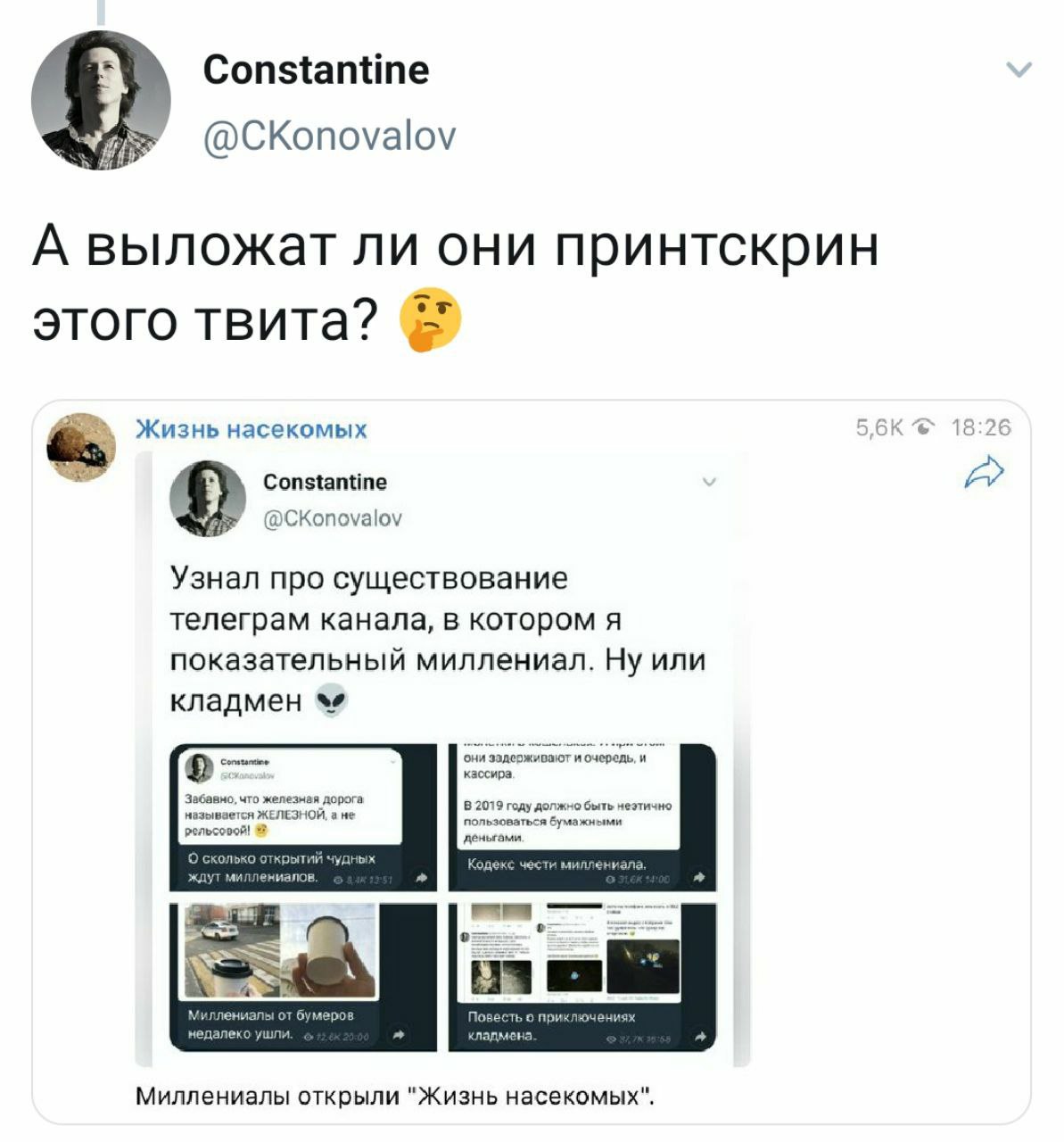Click the Constantine display name

click(x=316, y=69)
